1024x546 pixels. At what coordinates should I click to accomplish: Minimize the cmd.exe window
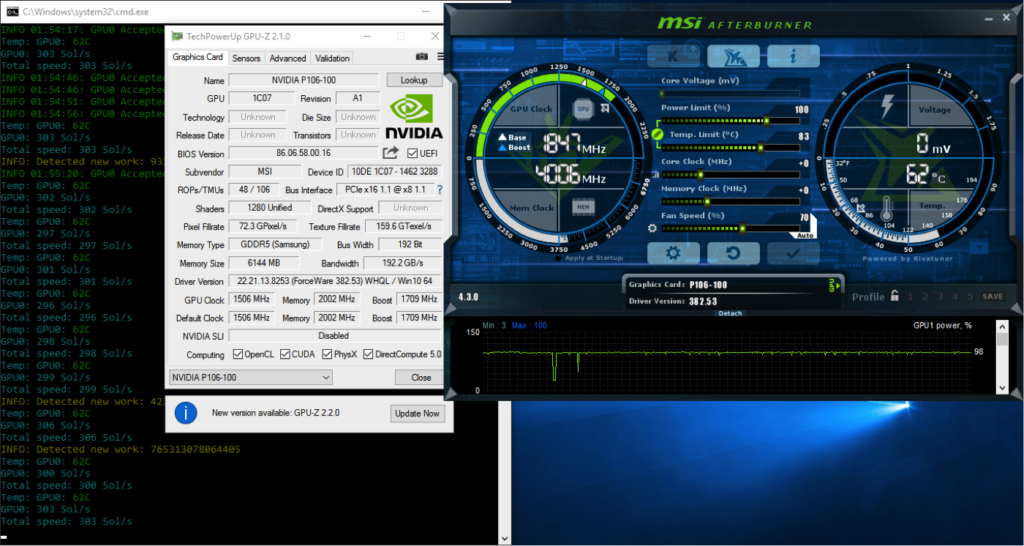click(428, 11)
